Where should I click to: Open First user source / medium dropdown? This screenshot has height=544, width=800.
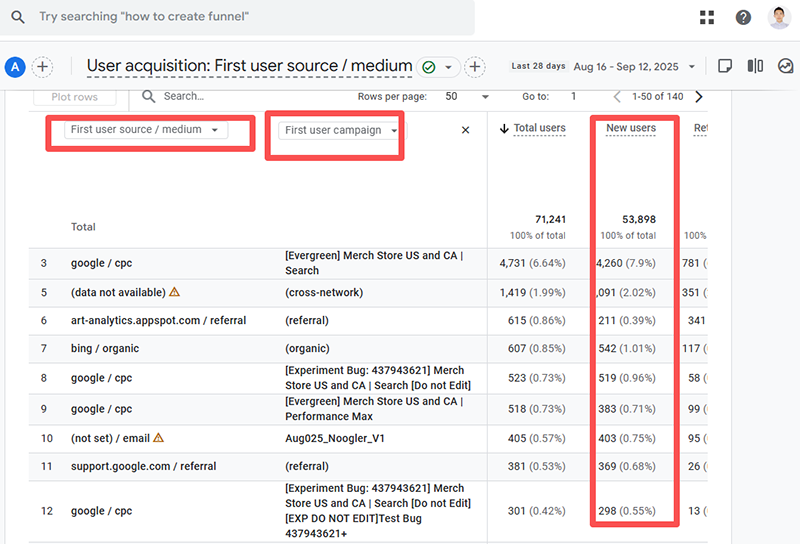coord(145,130)
